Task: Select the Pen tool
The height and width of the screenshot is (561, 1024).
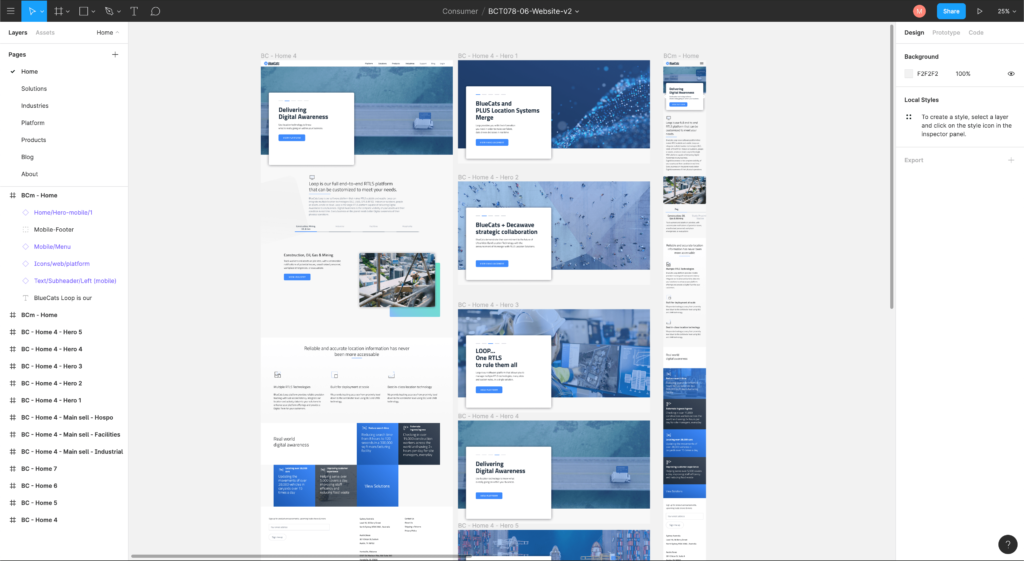Action: [109, 11]
